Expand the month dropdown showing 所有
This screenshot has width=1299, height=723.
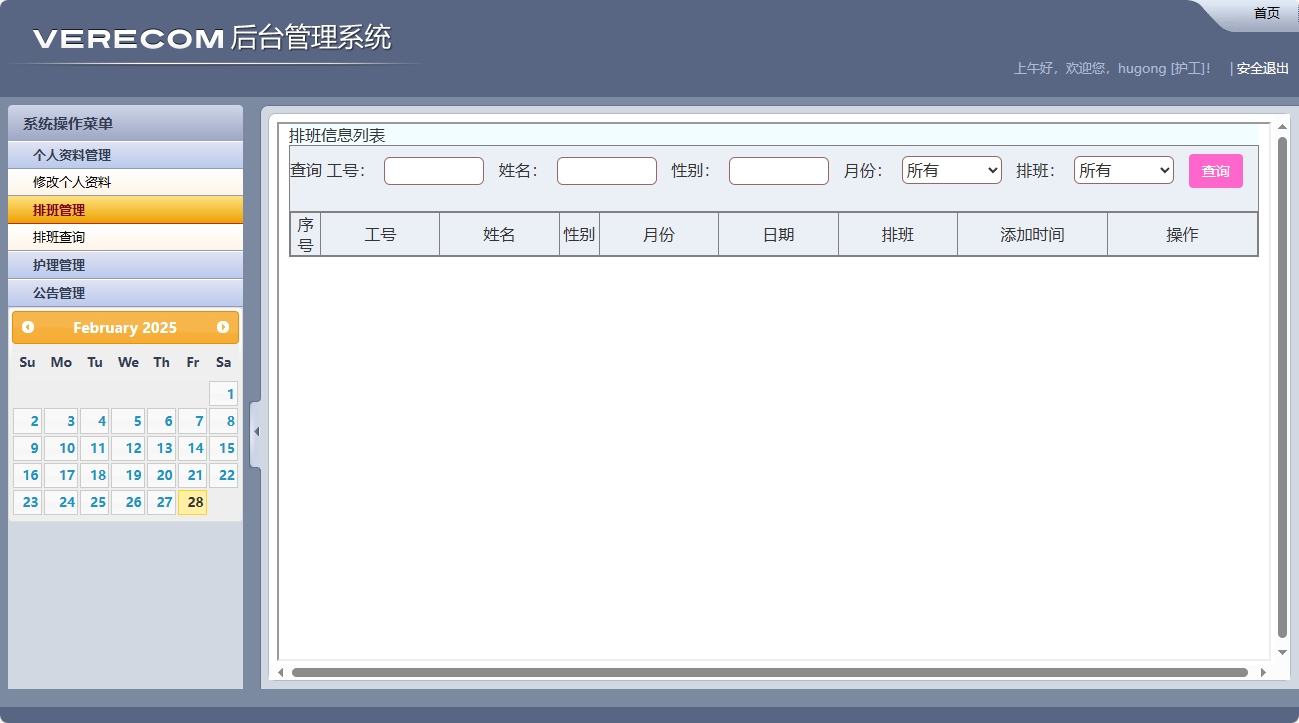(951, 169)
